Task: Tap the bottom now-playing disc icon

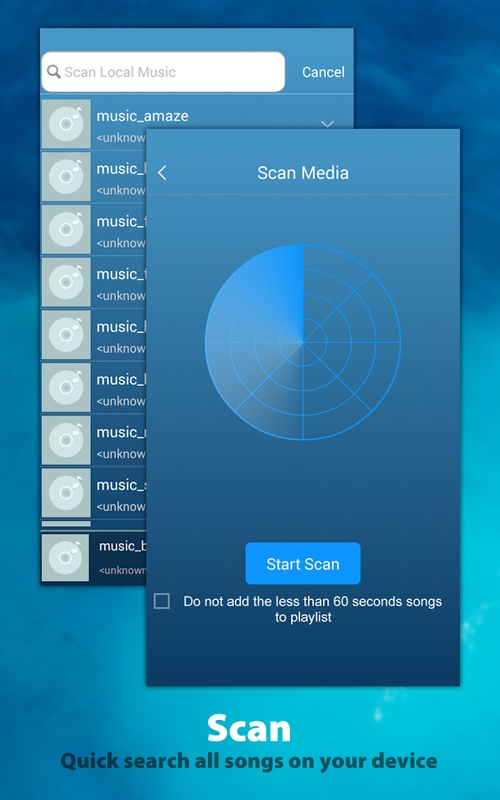Action: click(65, 558)
